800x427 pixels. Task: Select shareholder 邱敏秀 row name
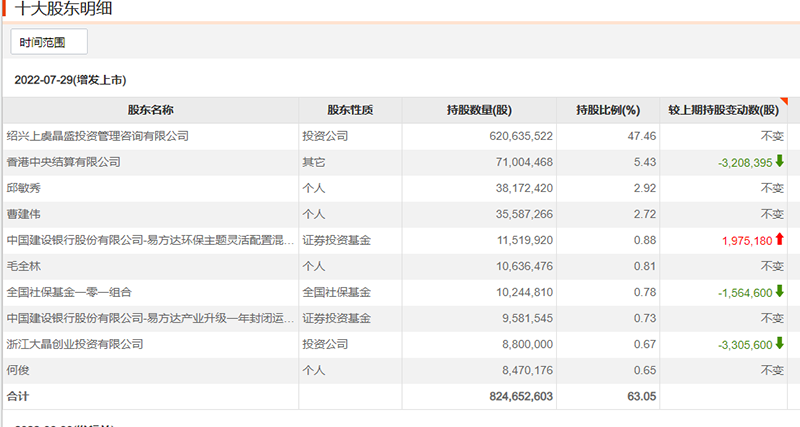(24, 187)
